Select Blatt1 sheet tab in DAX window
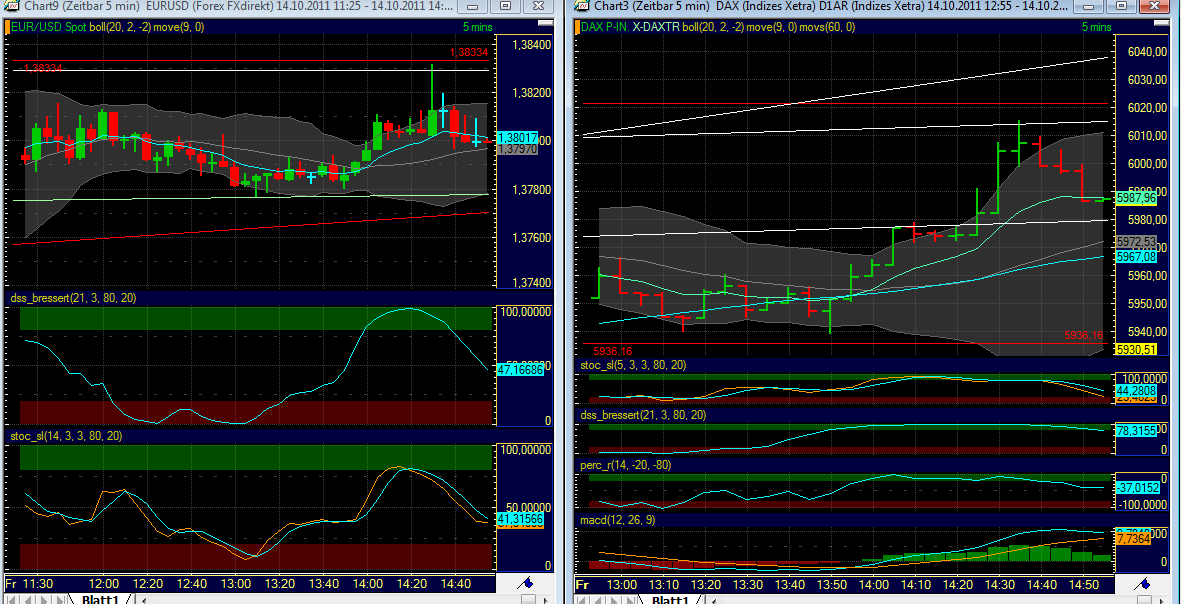 click(671, 599)
